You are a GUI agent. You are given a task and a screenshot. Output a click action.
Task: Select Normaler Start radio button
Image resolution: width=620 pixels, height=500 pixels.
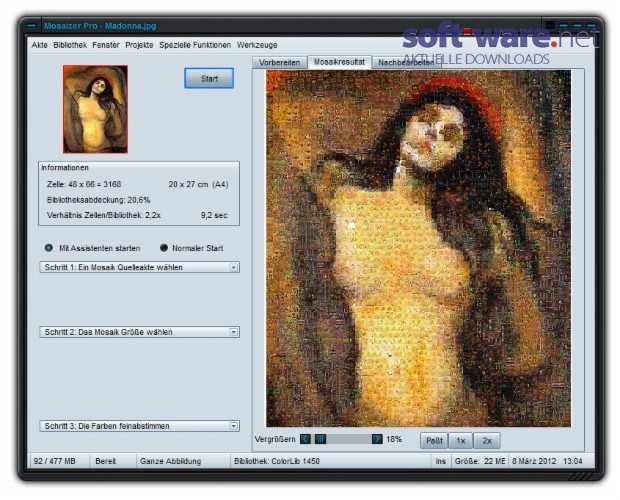(164, 248)
